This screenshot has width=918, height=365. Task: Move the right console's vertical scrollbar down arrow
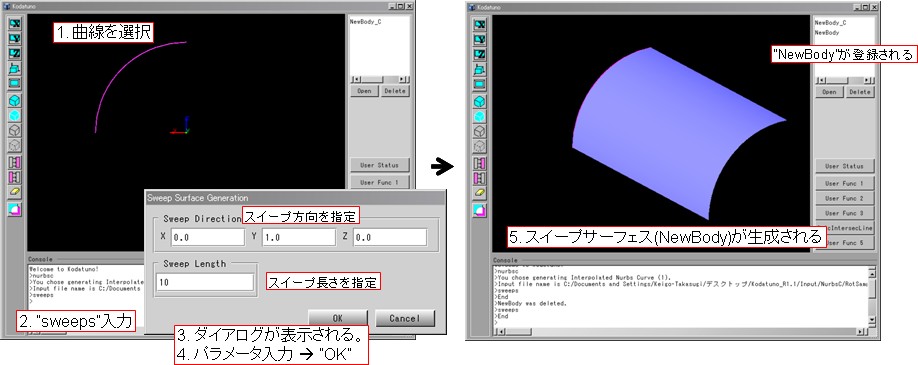coord(872,320)
